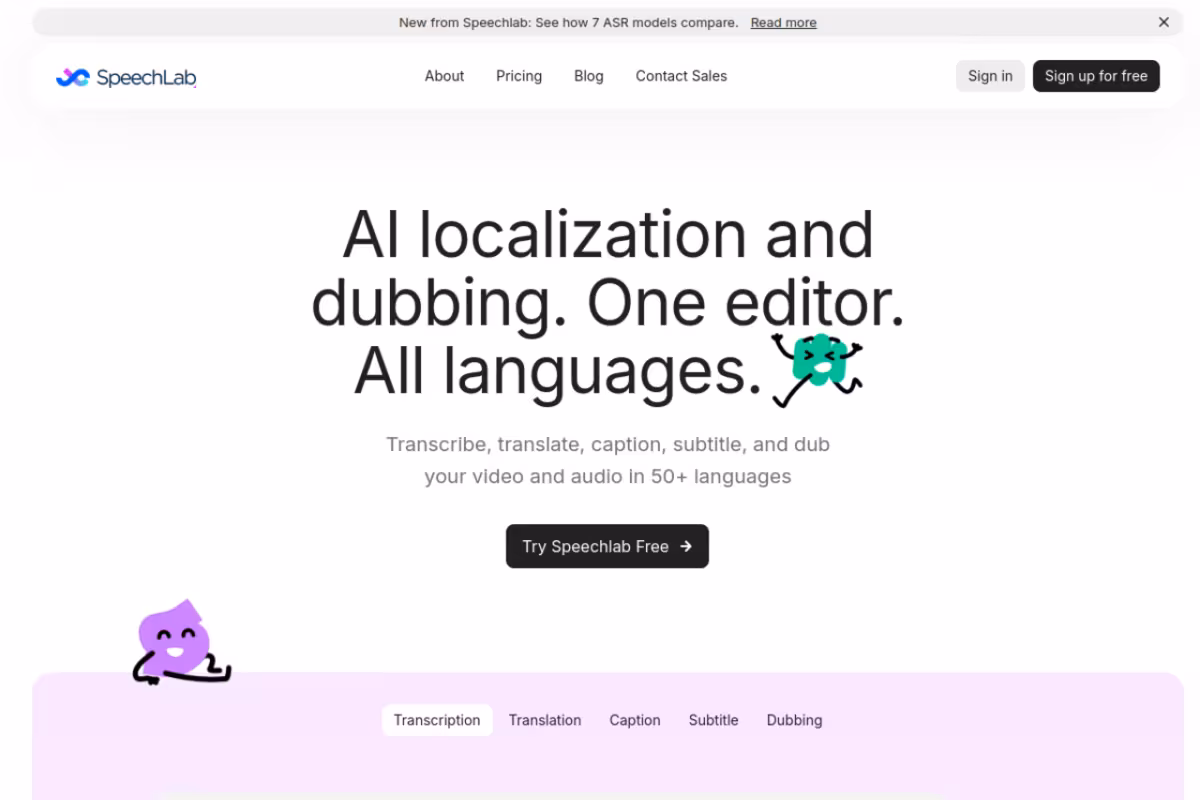Select the Transcription tab

pos(437,720)
